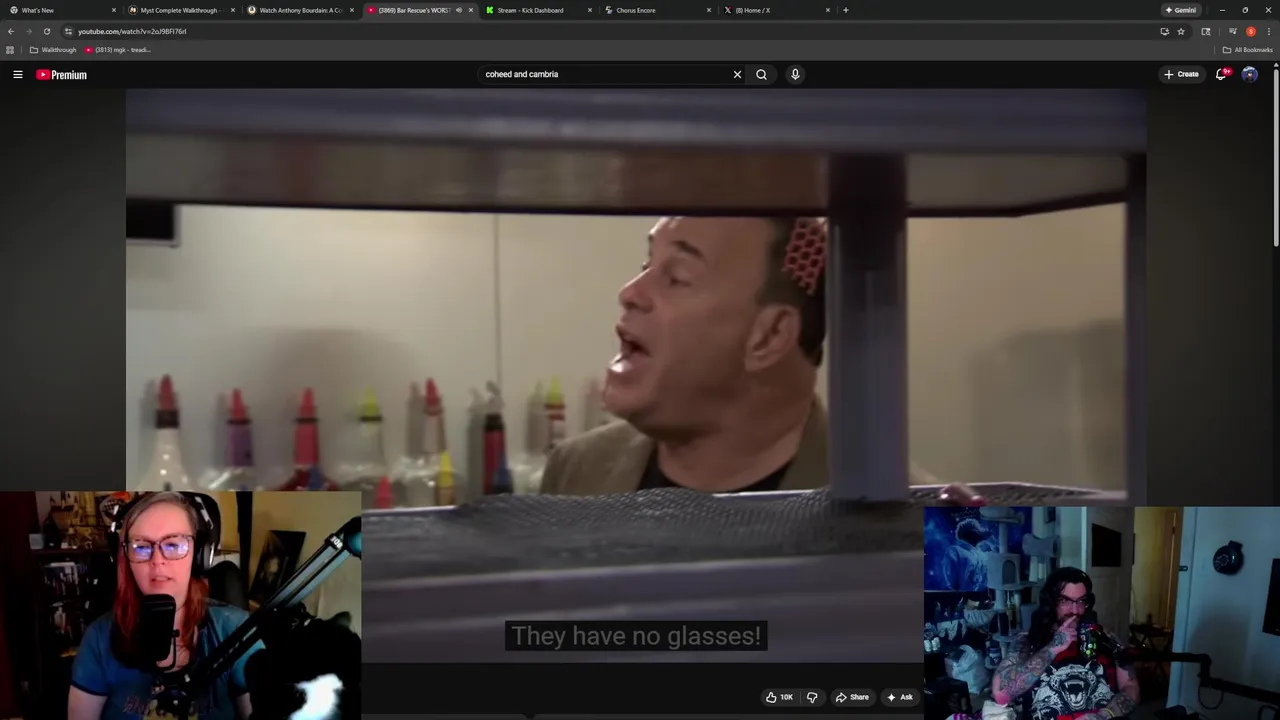
Task: Run search with magnifying glass button
Action: [761, 74]
